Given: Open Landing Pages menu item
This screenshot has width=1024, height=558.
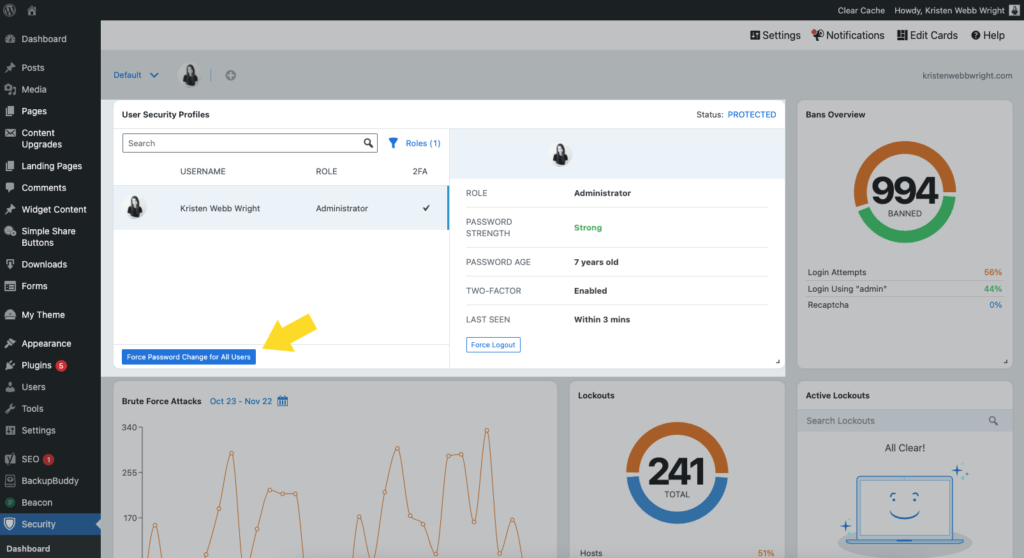Looking at the screenshot, I should [x=52, y=166].
